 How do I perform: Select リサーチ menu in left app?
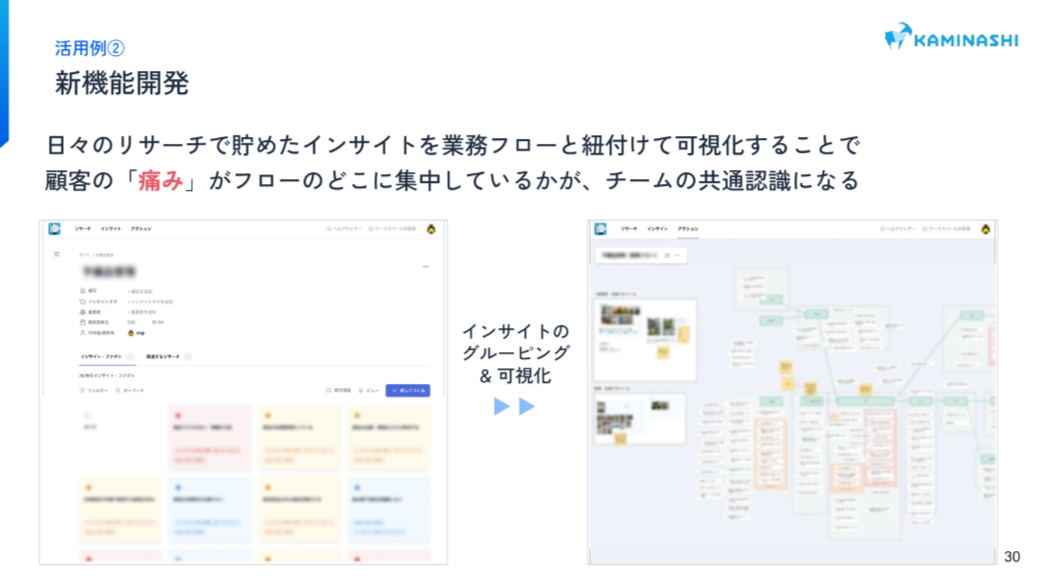coord(83,229)
